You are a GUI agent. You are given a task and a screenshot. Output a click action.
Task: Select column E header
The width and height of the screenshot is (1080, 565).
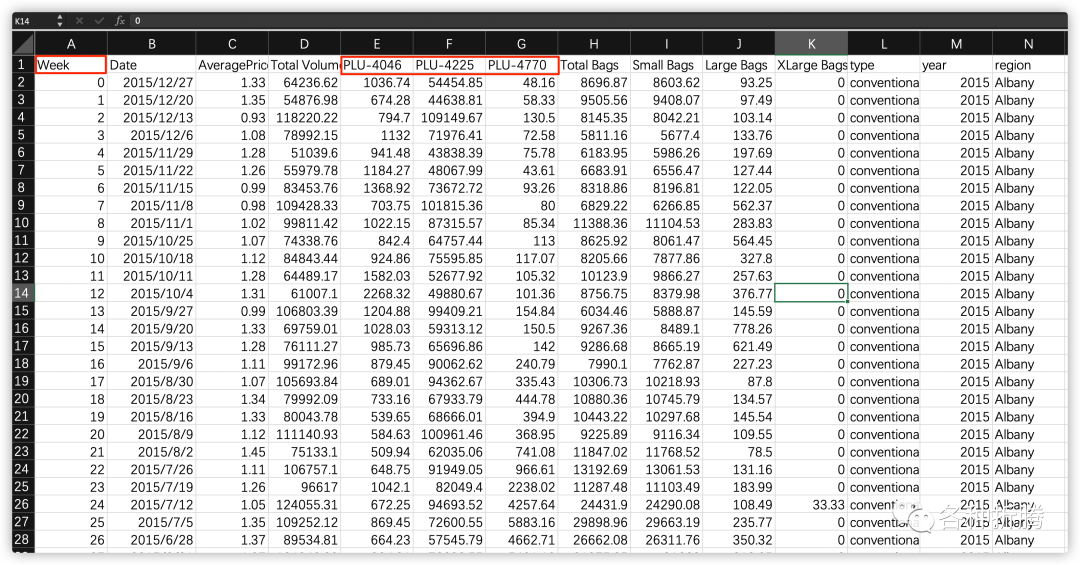(377, 44)
